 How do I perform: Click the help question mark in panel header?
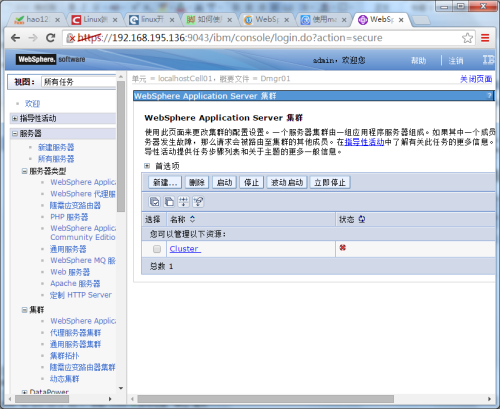tap(489, 96)
